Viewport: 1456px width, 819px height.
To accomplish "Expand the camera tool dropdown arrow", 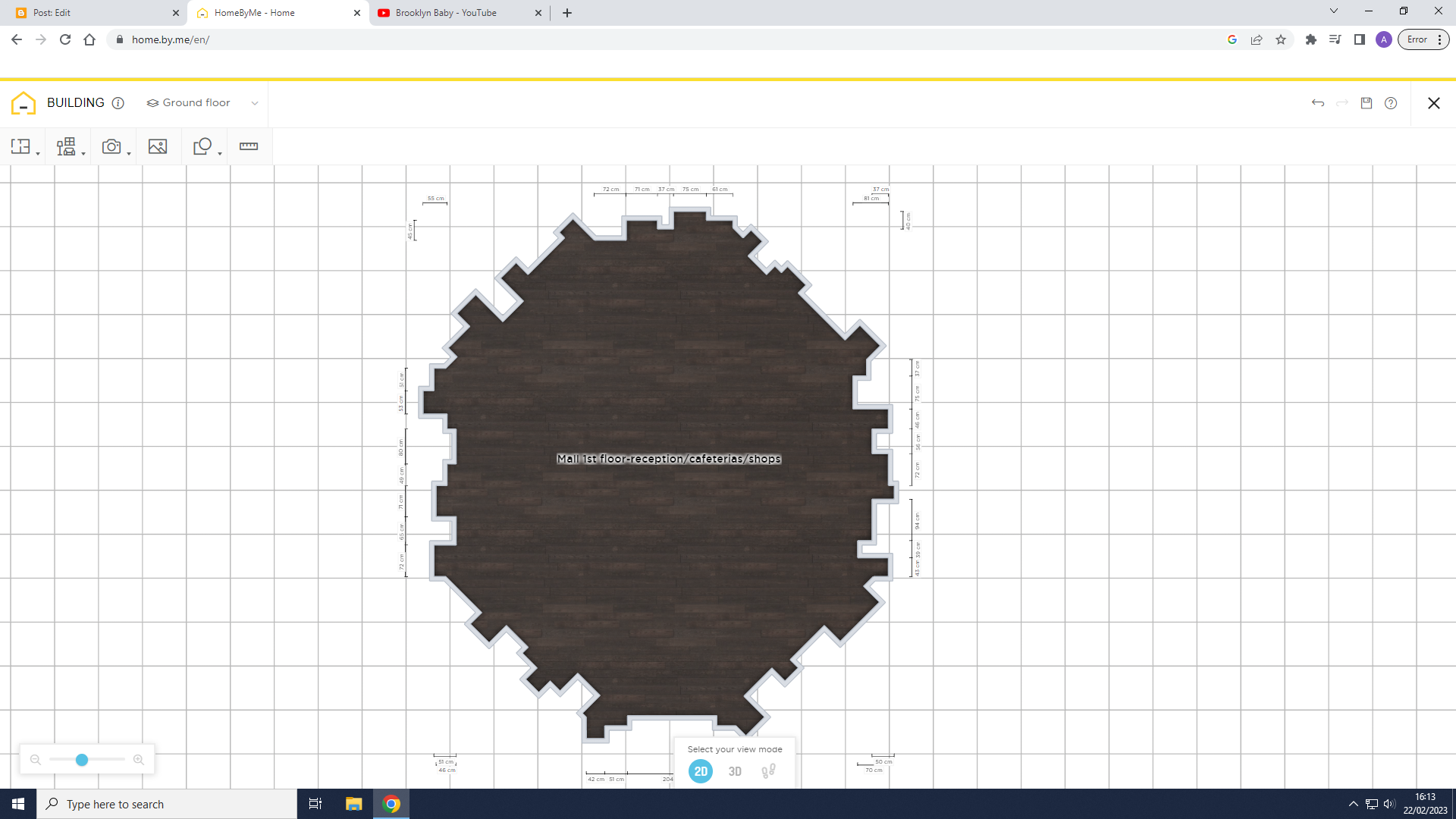I will click(x=129, y=154).
